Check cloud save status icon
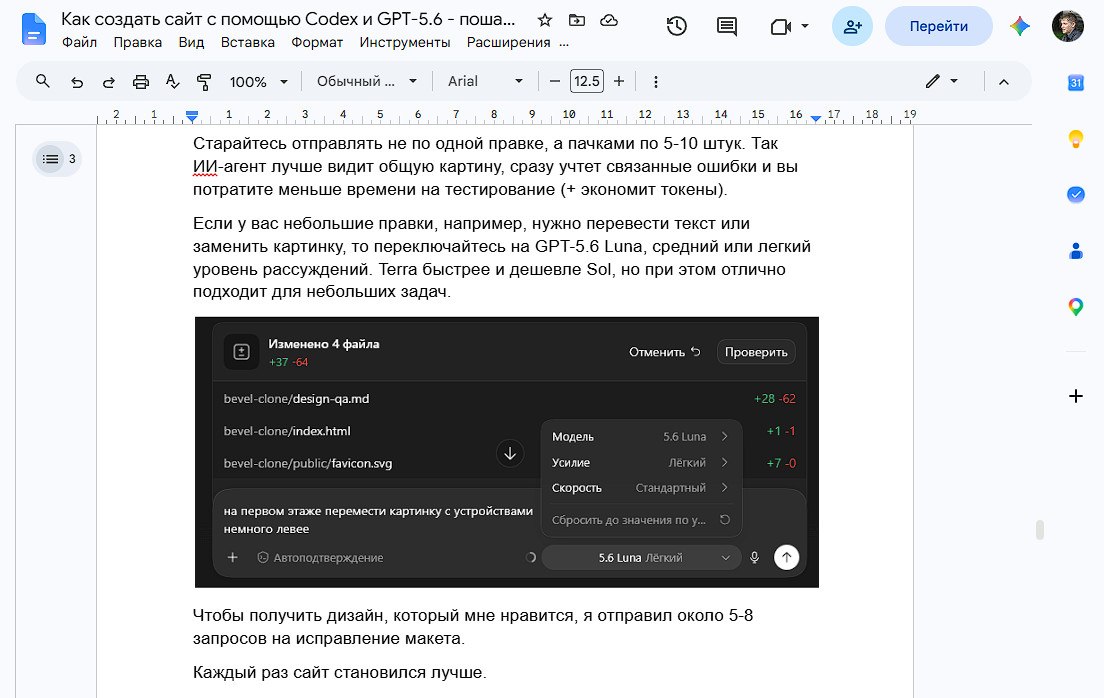The height and width of the screenshot is (698, 1104). pos(609,20)
